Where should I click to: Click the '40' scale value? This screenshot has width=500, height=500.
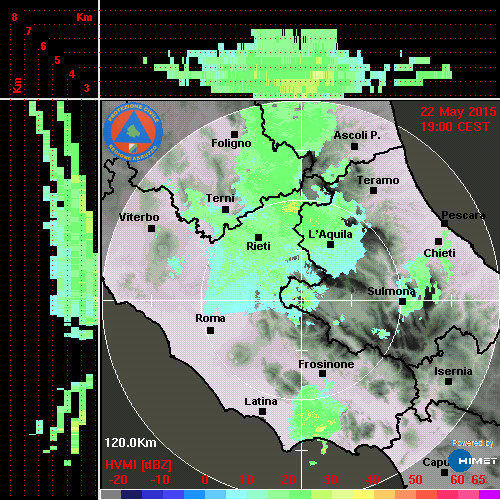[x=373, y=480]
